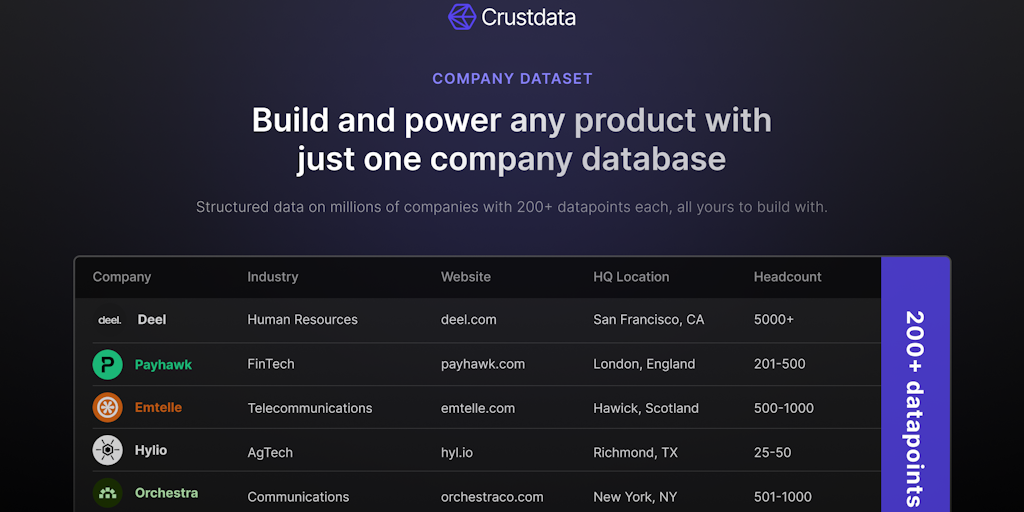This screenshot has height=512, width=1024.
Task: Click the orange Emtelle logo icon
Action: (108, 408)
